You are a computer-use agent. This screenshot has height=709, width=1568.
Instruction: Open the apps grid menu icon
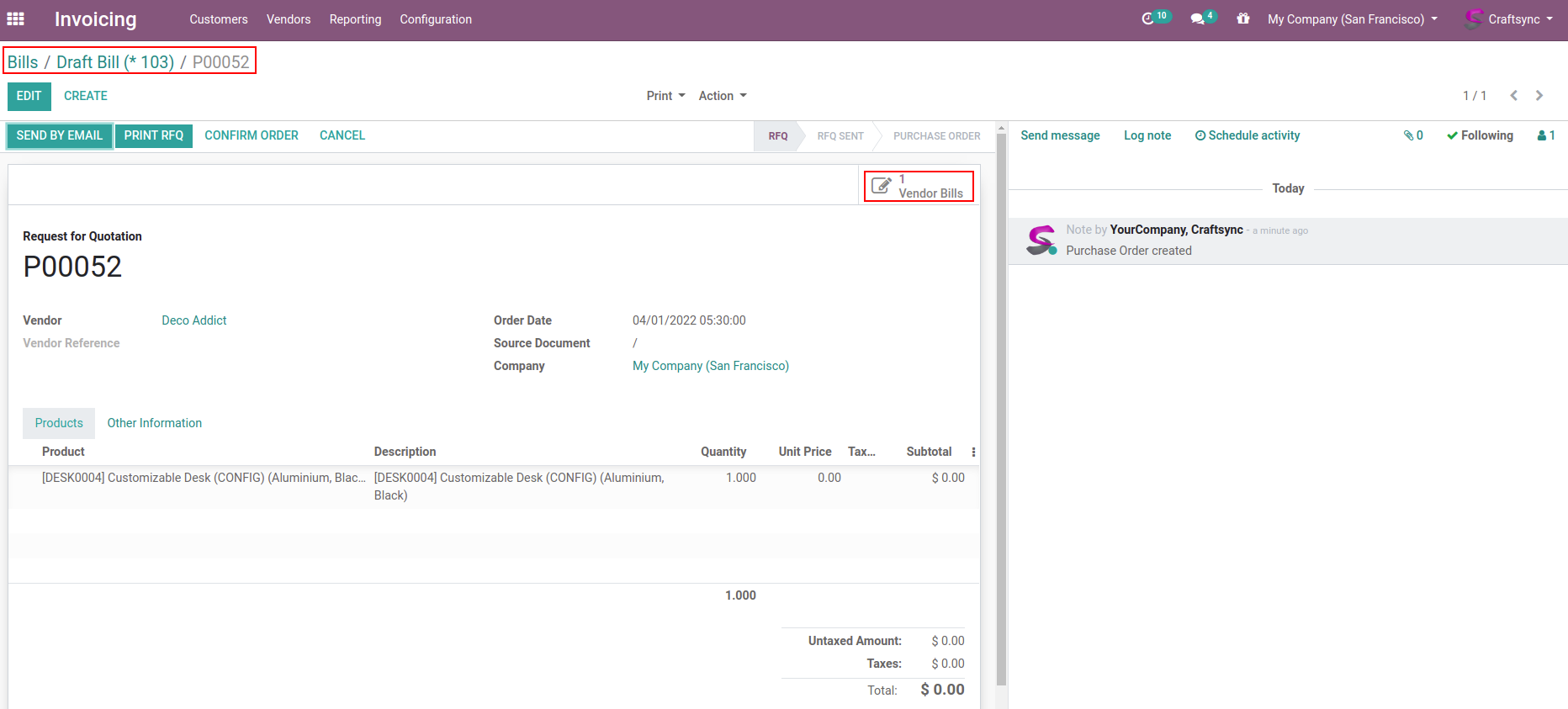(15, 19)
